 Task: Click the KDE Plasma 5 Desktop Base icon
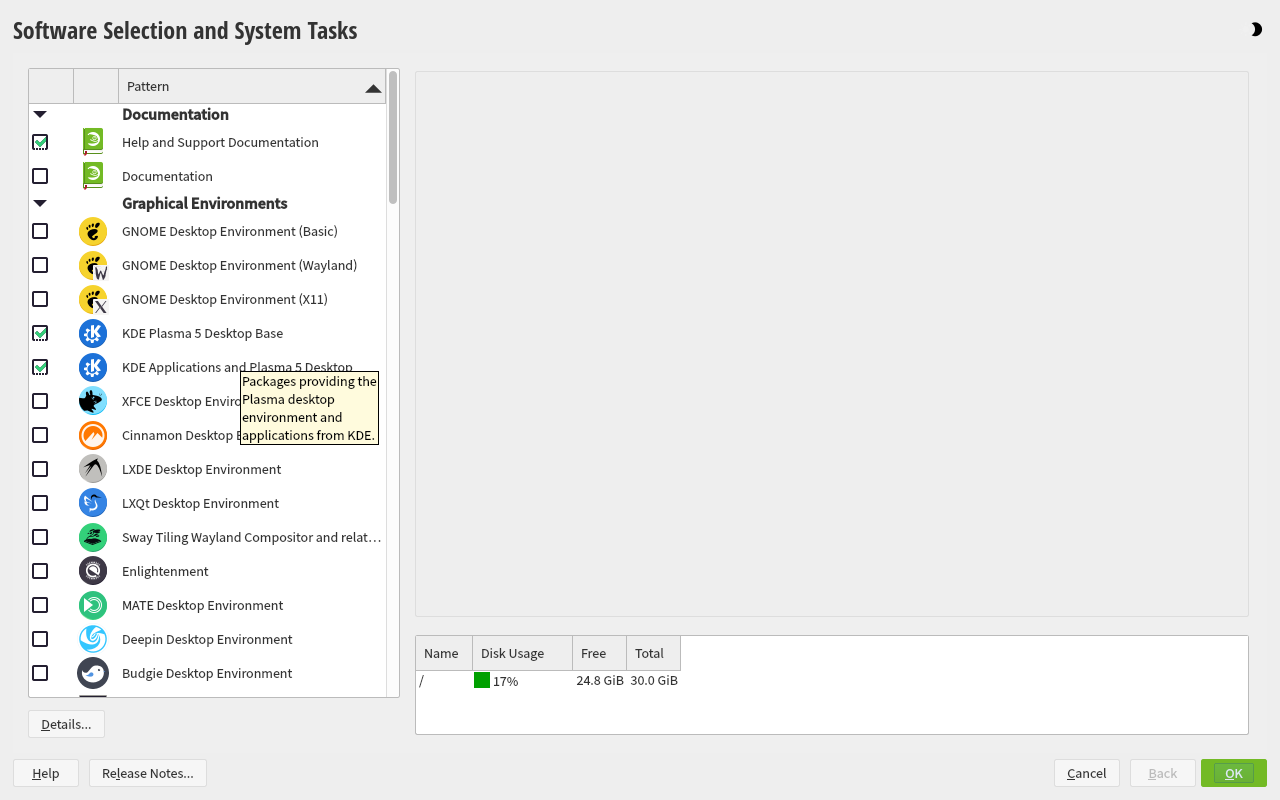pyautogui.click(x=93, y=333)
